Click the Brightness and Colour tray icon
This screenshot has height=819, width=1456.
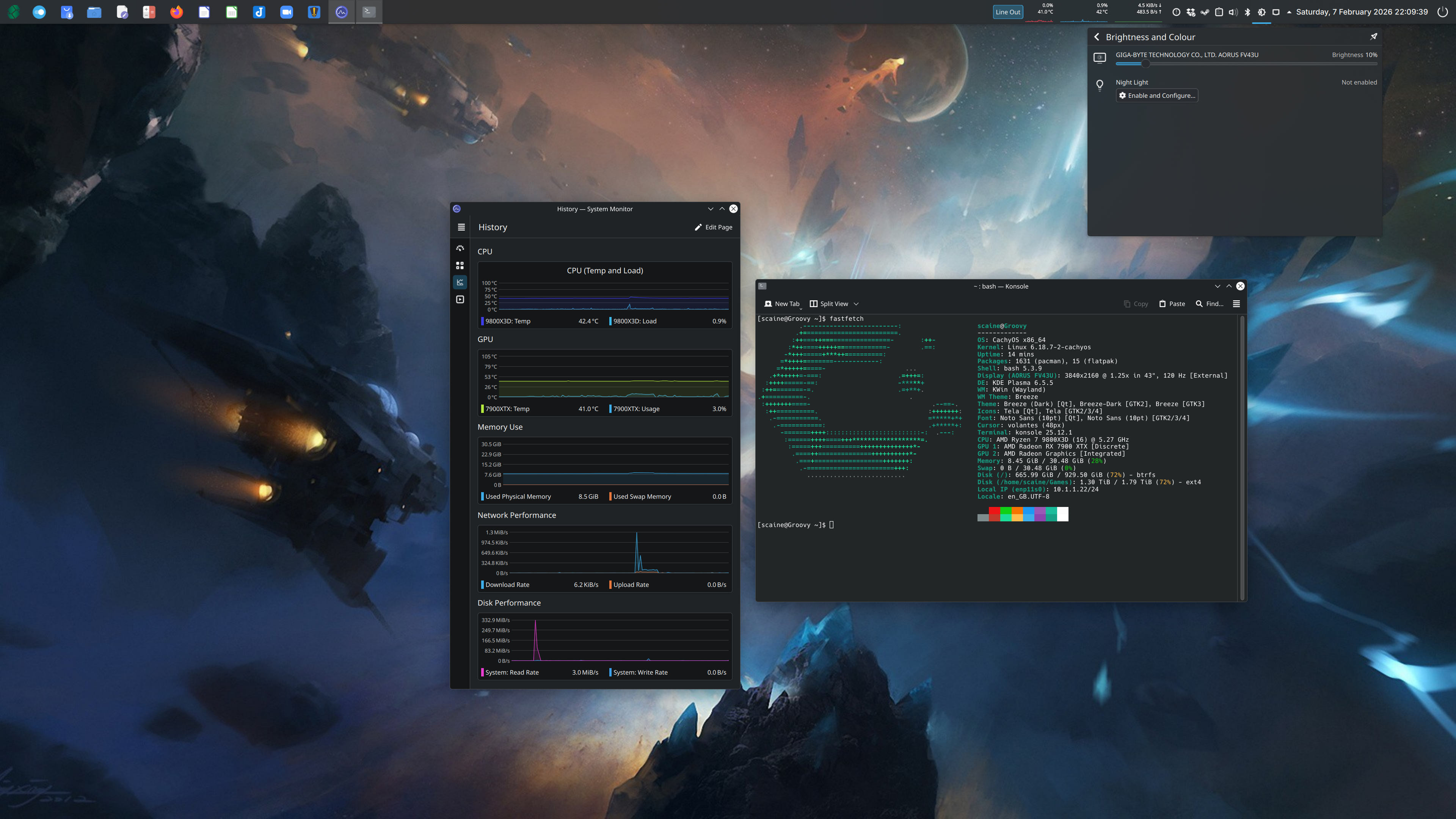(1261, 12)
